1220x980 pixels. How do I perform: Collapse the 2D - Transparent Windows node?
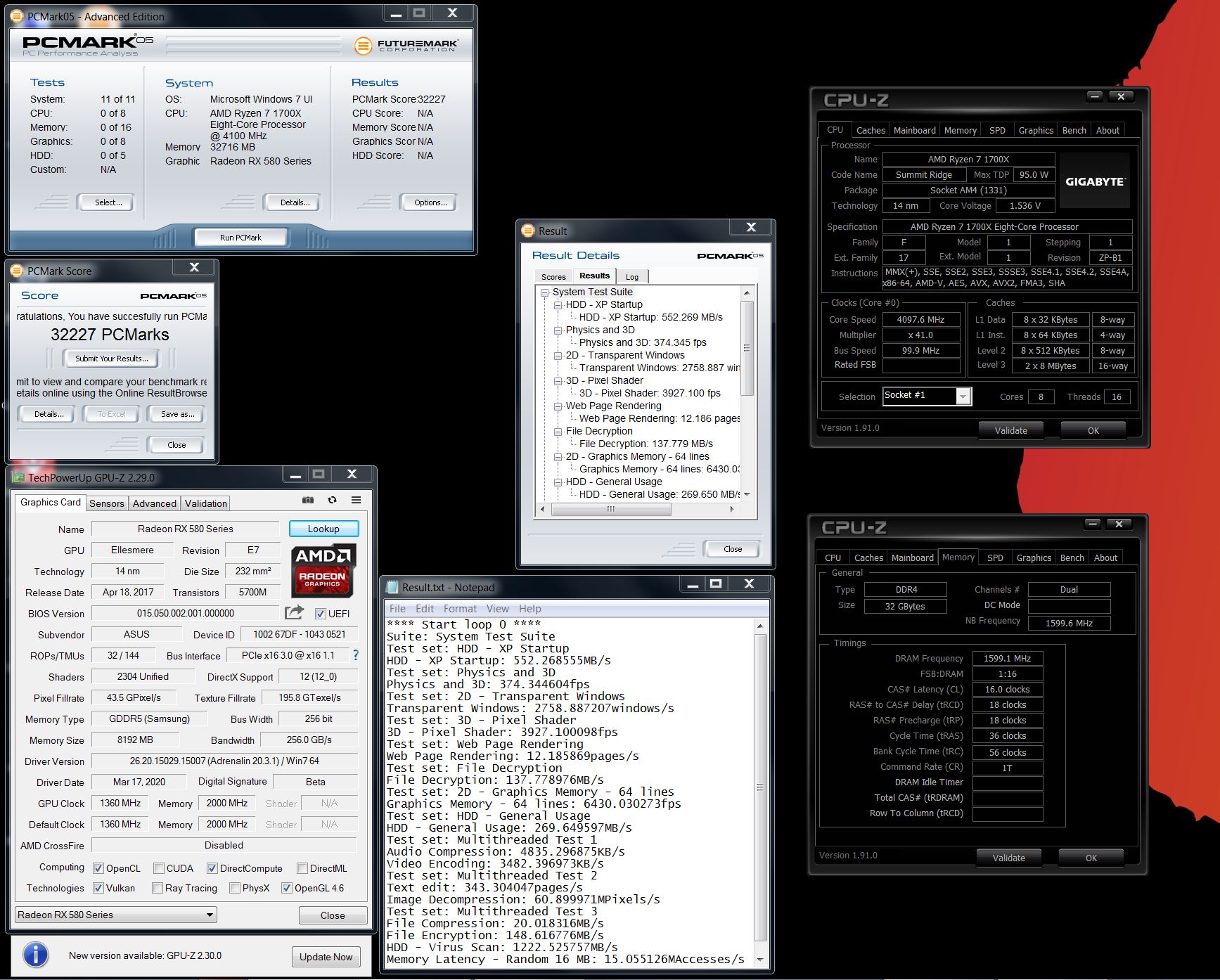tap(558, 356)
